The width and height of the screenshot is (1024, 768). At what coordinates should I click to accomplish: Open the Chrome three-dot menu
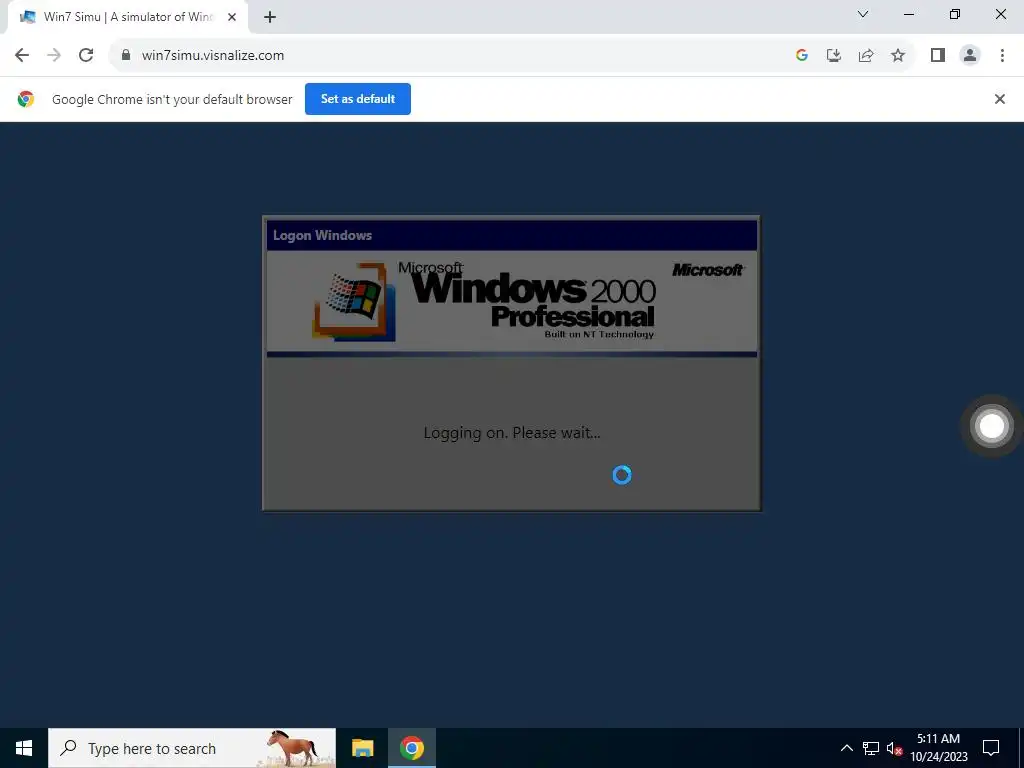(1002, 56)
